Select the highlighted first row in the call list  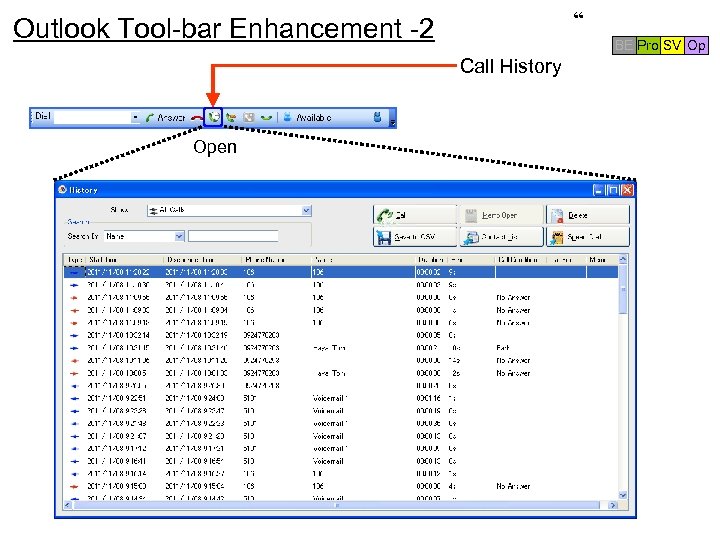click(341, 272)
